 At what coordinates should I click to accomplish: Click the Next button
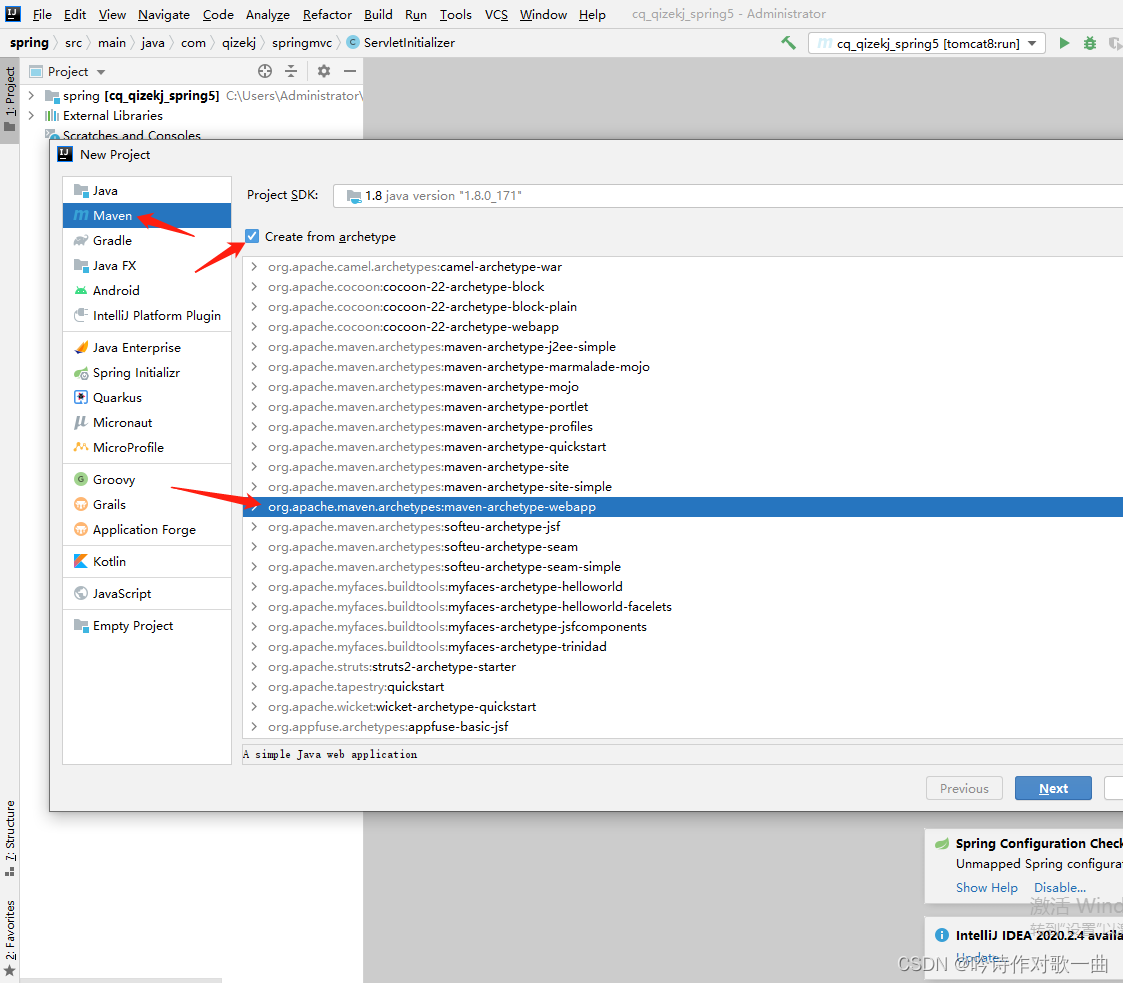(x=1053, y=788)
